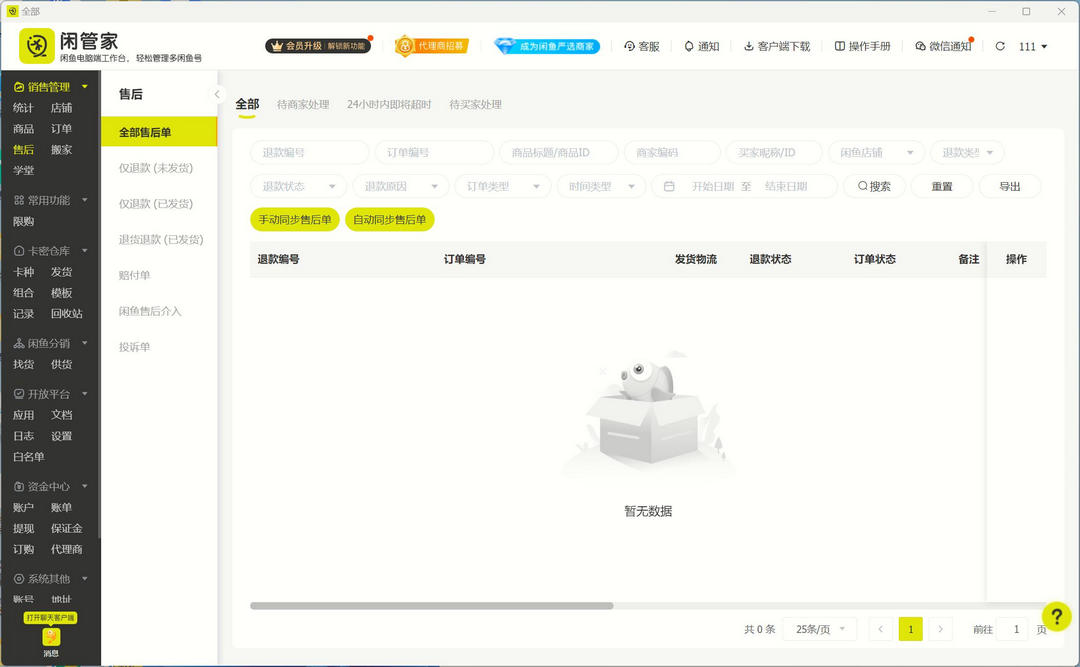Click the refresh icon in the top bar
Viewport: 1080px width, 667px height.
[999, 46]
